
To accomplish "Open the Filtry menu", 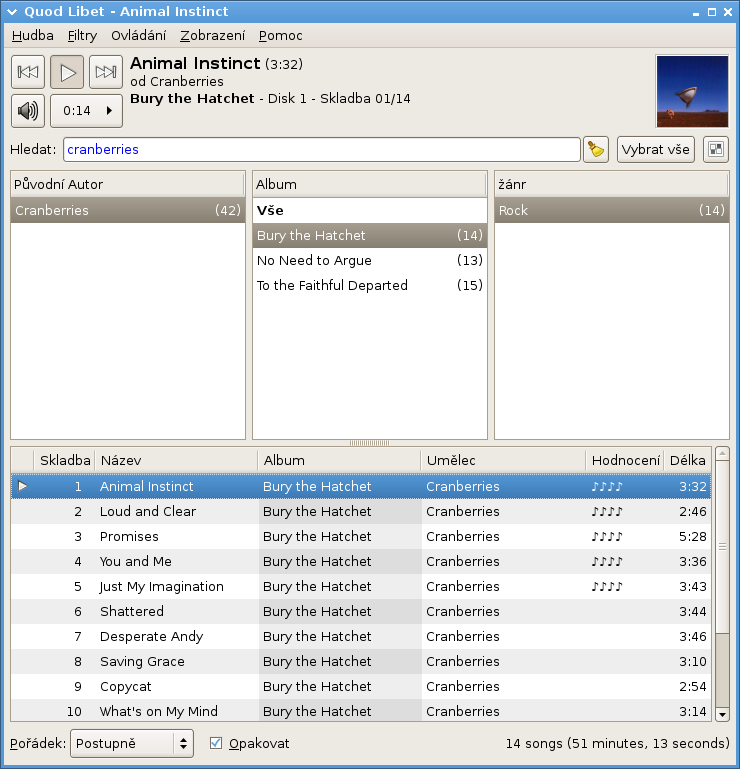I will click(82, 36).
